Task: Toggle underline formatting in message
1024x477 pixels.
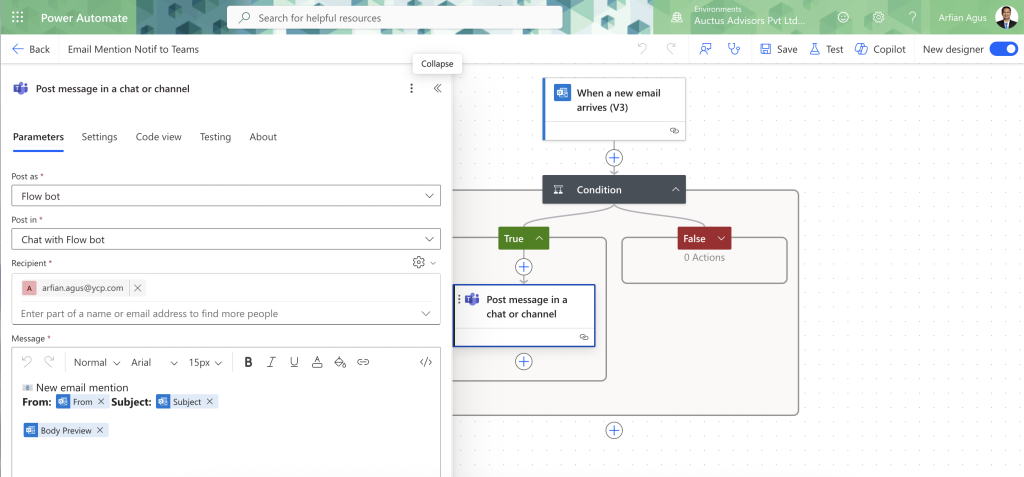Action: [295, 362]
